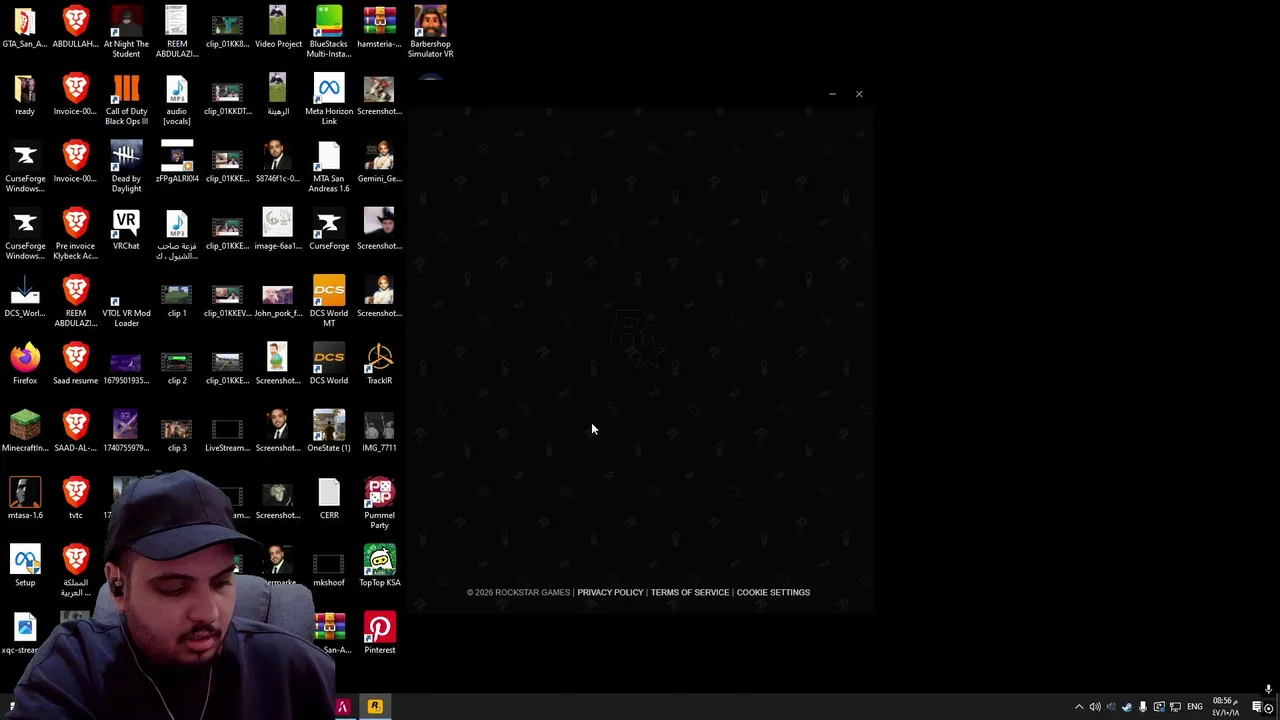Switch the ENG input language indicator
This screenshot has width=1280, height=720.
[x=1195, y=707]
